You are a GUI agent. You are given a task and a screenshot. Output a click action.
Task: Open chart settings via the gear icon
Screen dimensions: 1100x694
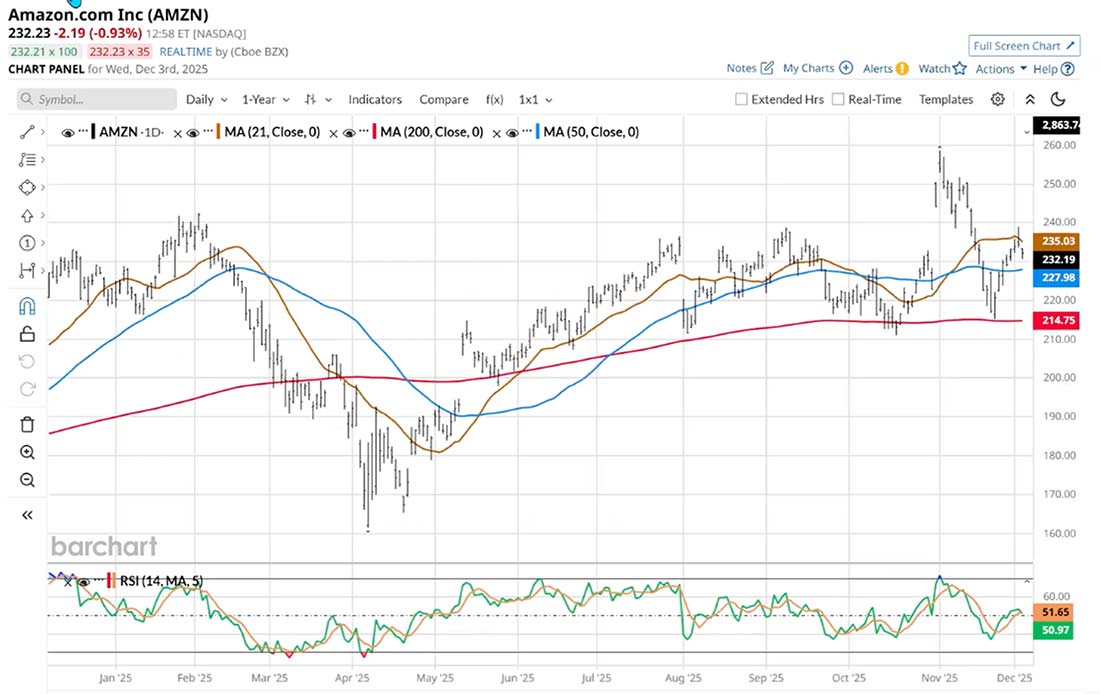tap(997, 99)
